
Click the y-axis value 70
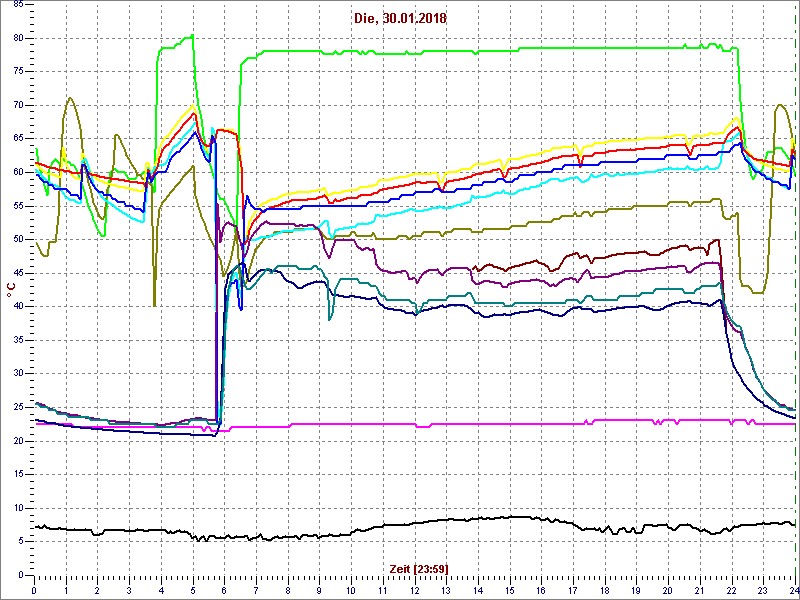tap(18, 106)
